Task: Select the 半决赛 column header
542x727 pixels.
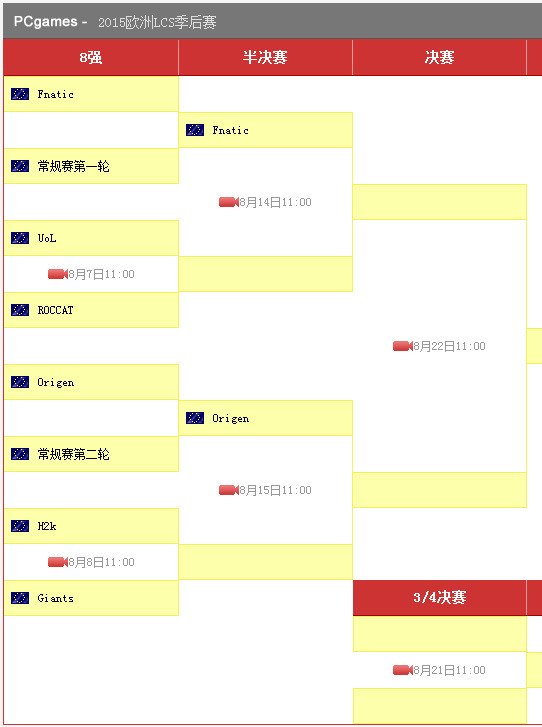Action: (x=265, y=57)
